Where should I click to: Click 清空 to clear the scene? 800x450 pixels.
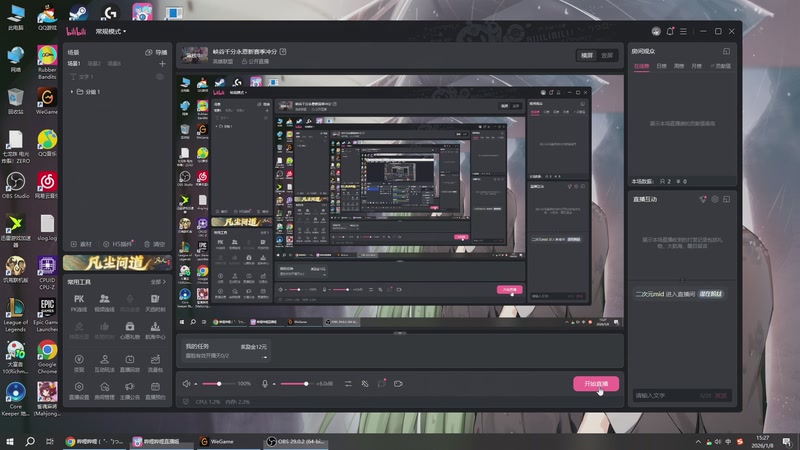point(155,244)
